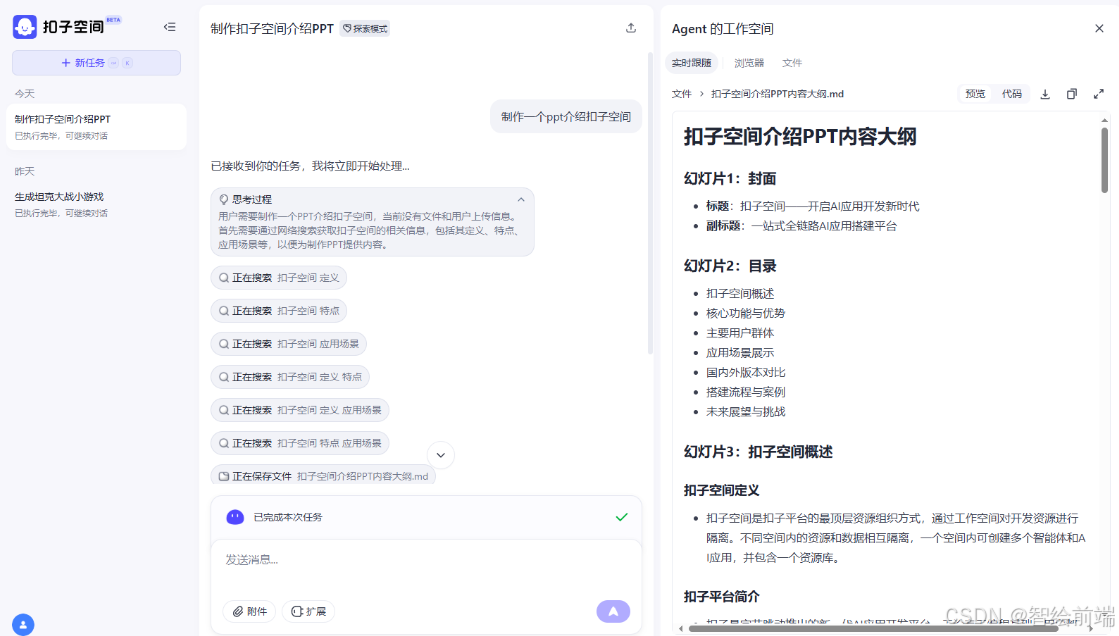Click the document vertical scrollbar thumb
This screenshot has height=636, width=1119.
[x=1105, y=161]
